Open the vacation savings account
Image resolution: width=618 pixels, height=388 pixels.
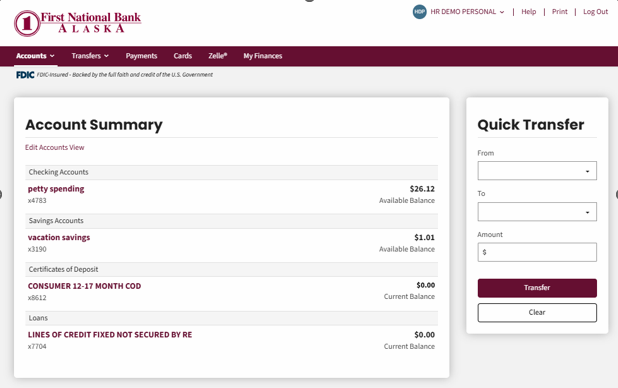pos(59,237)
